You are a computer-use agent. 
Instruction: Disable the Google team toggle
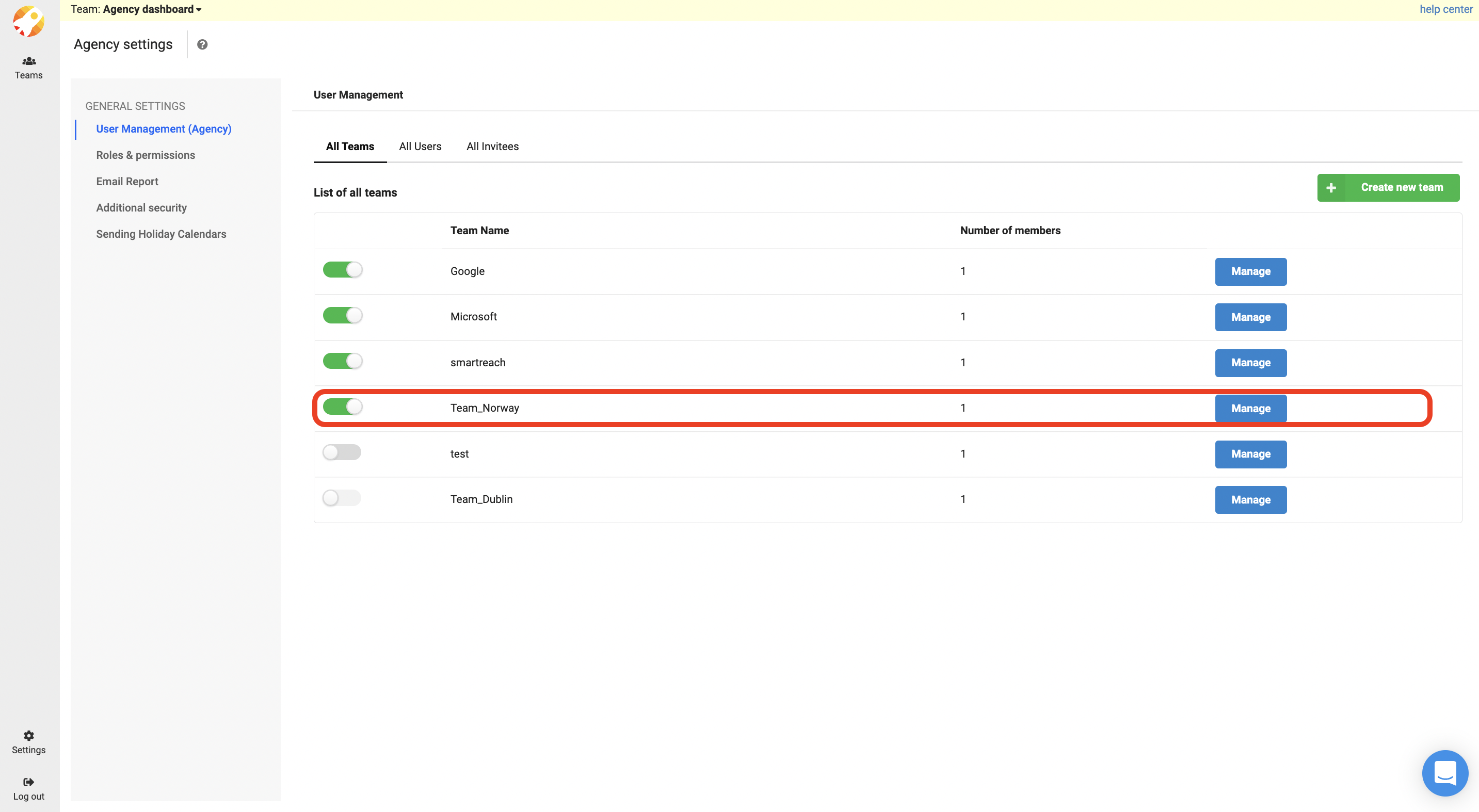(343, 270)
